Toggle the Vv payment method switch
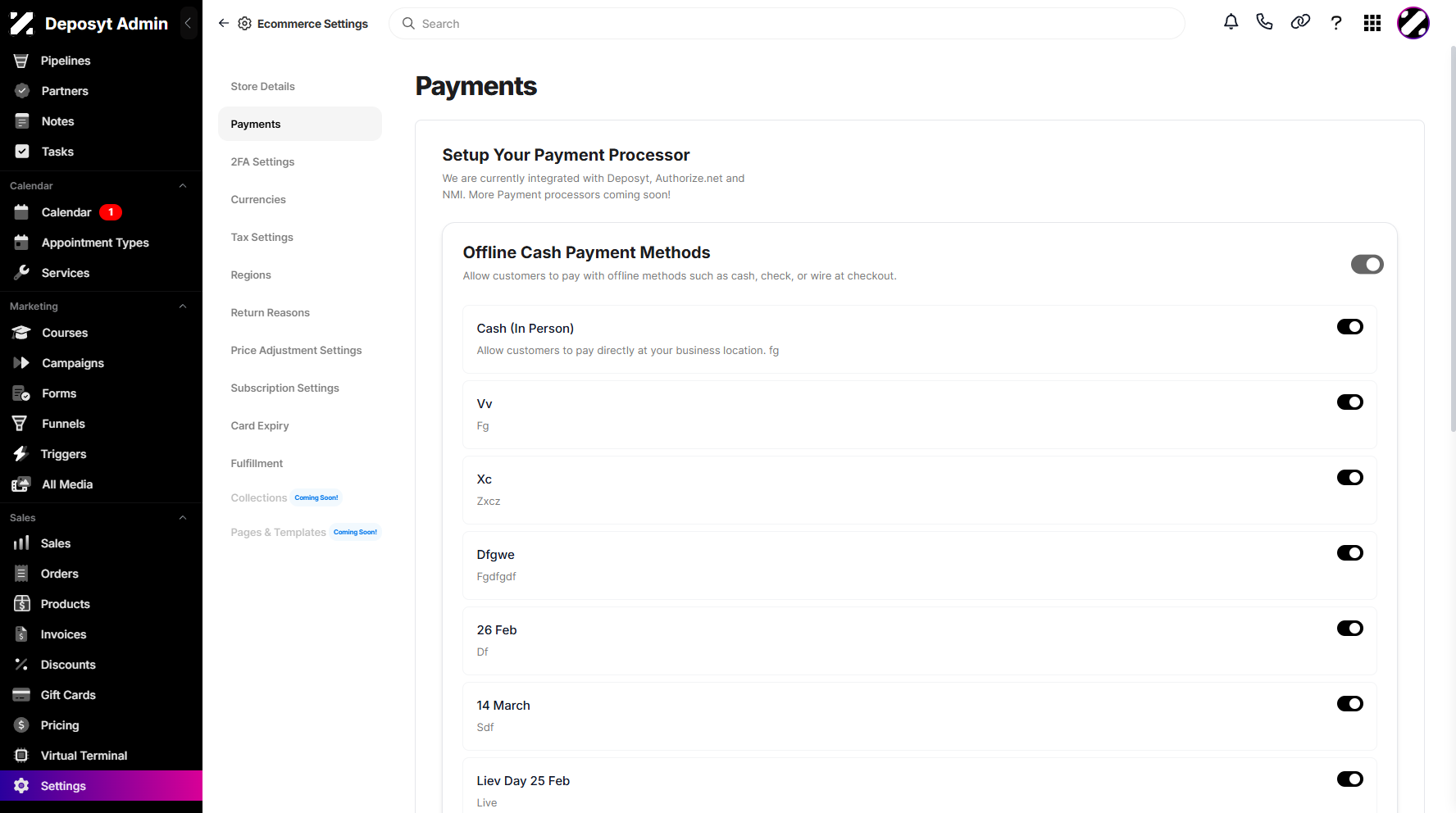 (1349, 402)
